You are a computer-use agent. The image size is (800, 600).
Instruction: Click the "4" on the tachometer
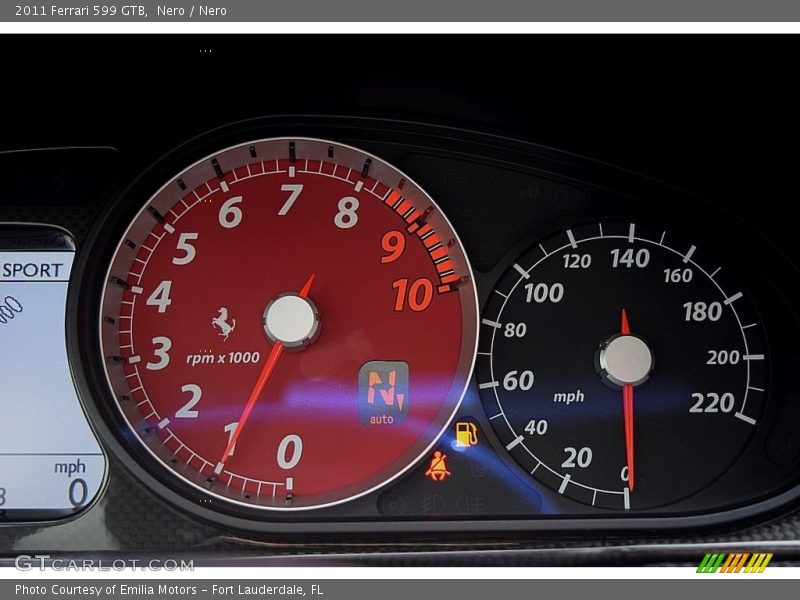pyautogui.click(x=159, y=296)
